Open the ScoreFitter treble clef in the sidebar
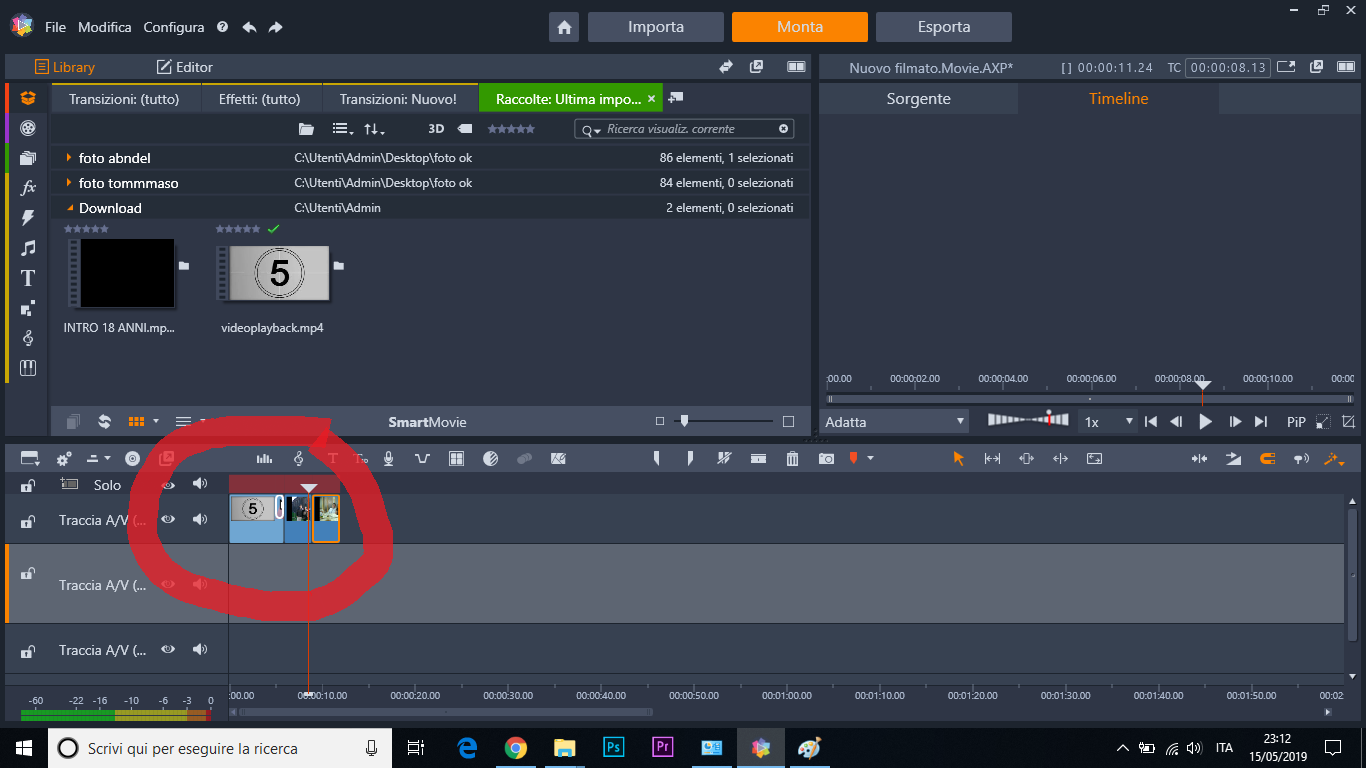1366x768 pixels. coord(28,338)
